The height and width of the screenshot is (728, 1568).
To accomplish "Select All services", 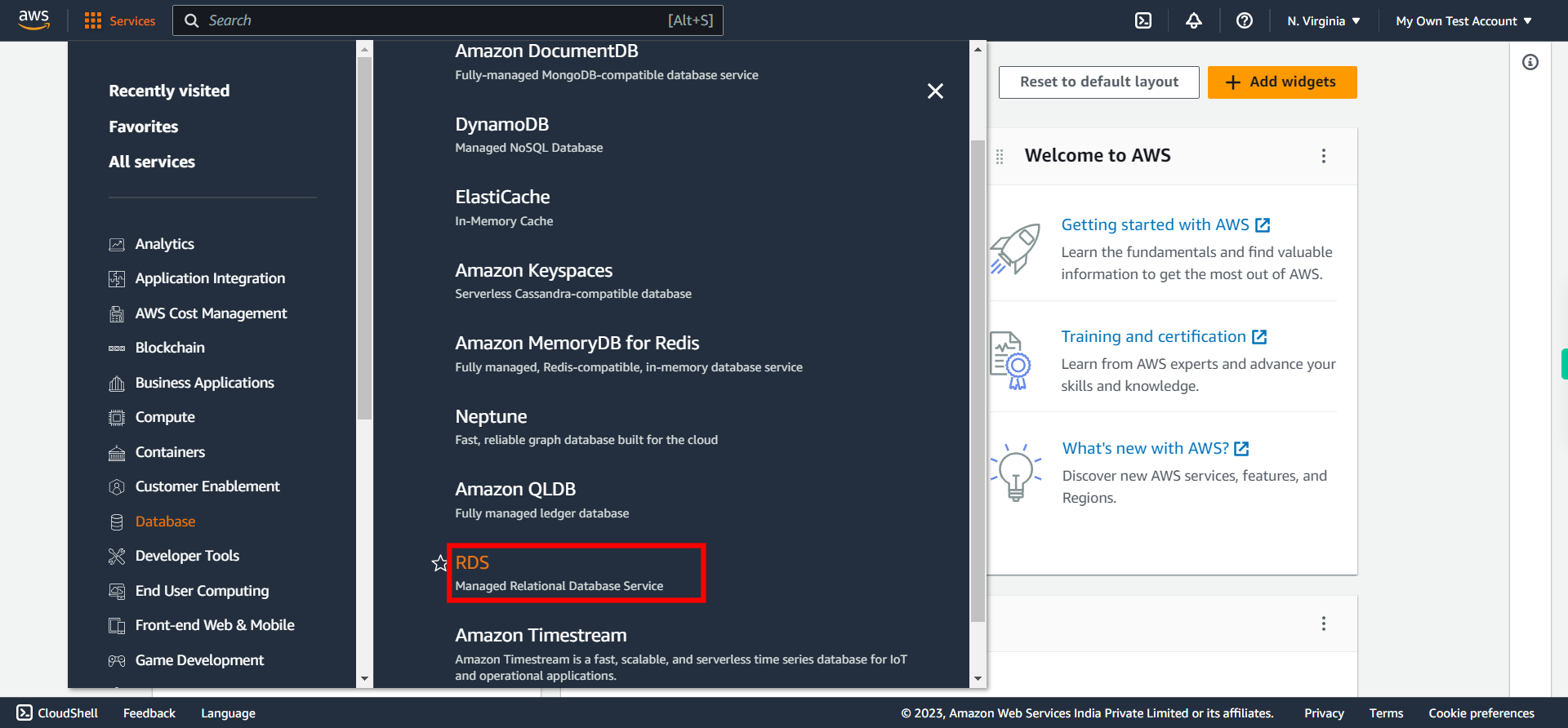I will tap(152, 162).
